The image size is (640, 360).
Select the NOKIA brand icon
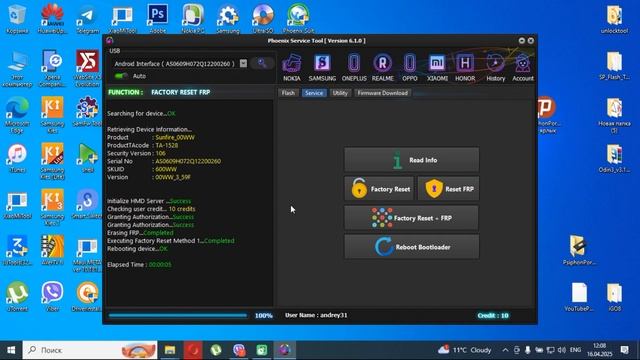[292, 67]
